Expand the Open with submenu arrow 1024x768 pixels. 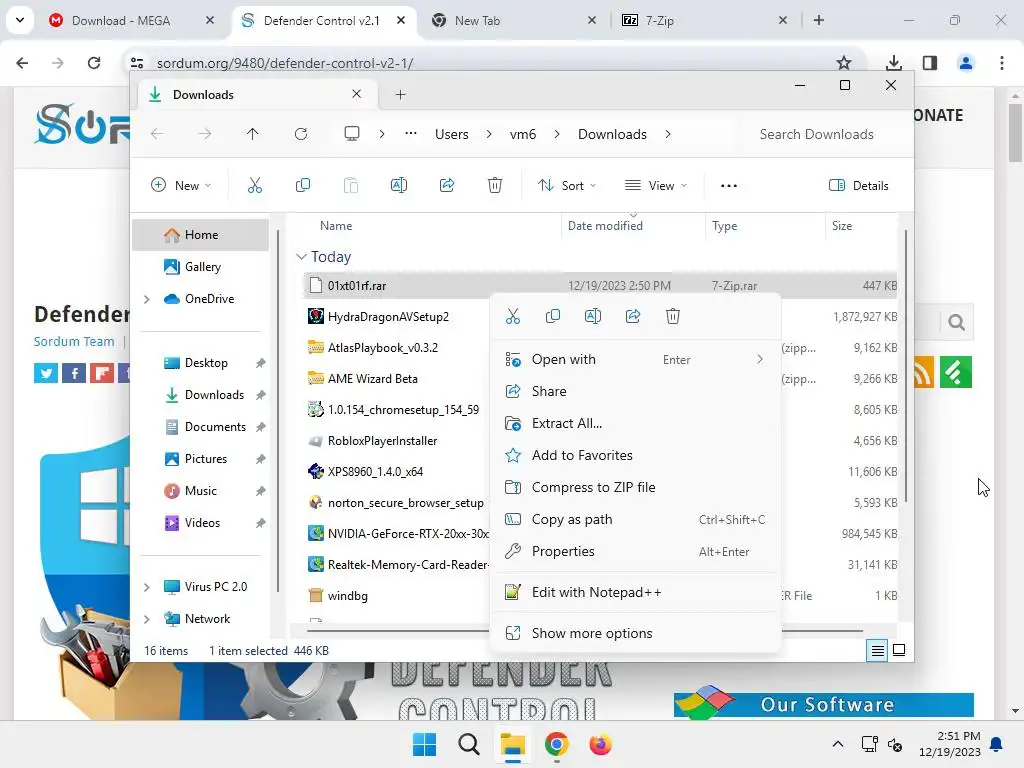760,359
